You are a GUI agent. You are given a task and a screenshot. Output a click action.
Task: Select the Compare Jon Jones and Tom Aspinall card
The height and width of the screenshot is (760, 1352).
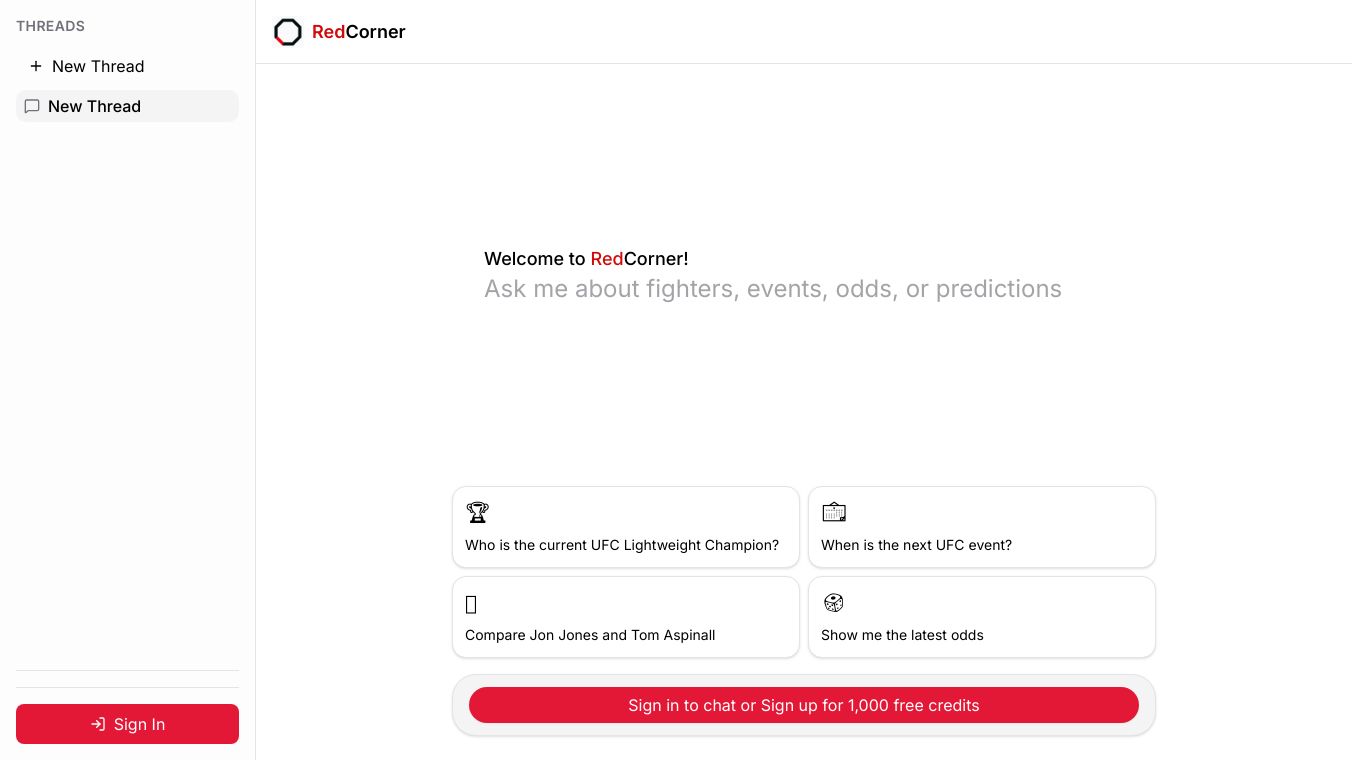(x=626, y=617)
